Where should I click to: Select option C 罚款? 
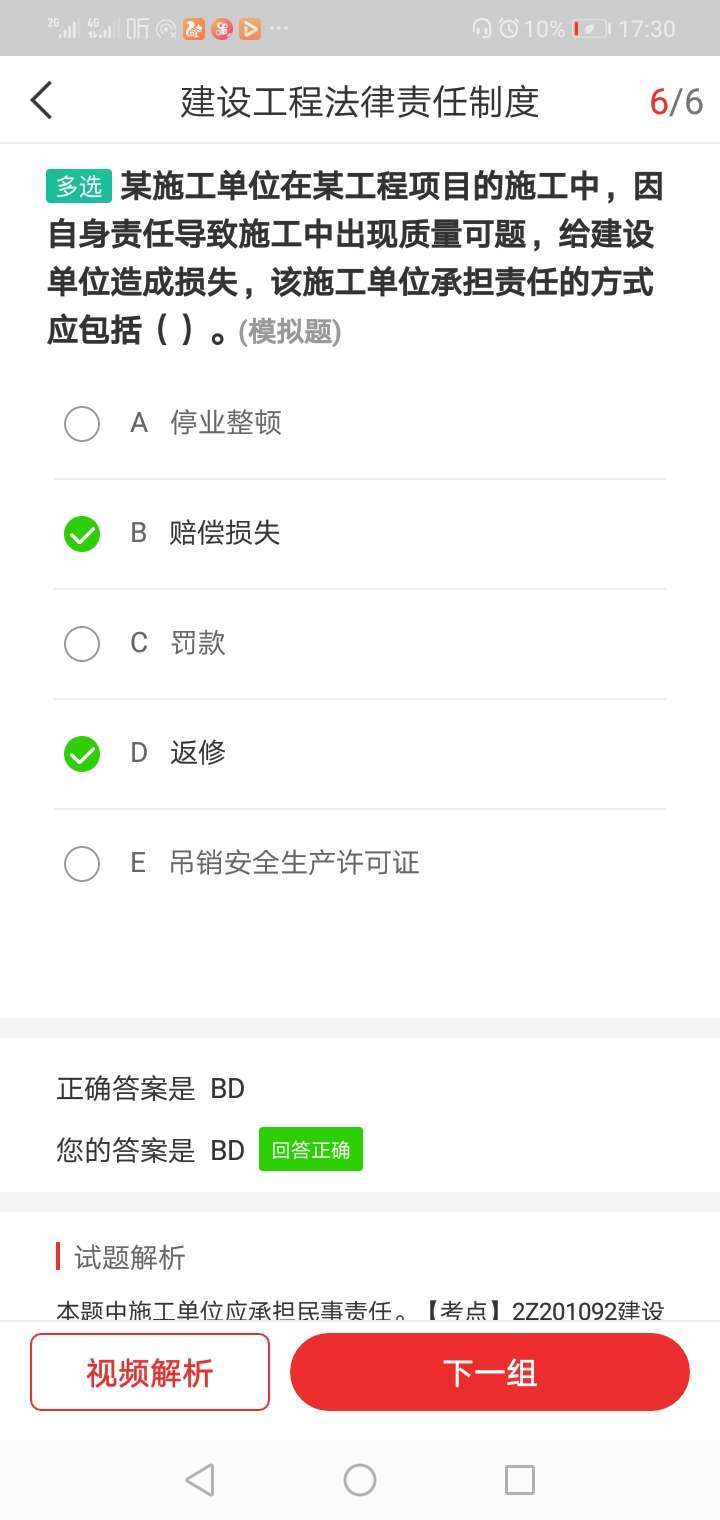pos(82,644)
